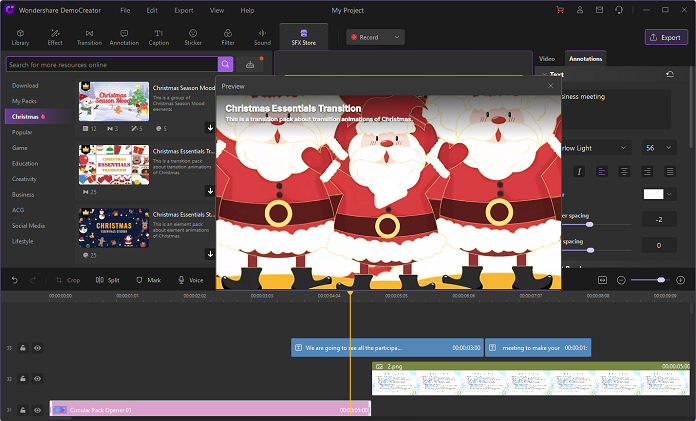
Task: Select Game category
Action: (x=20, y=147)
